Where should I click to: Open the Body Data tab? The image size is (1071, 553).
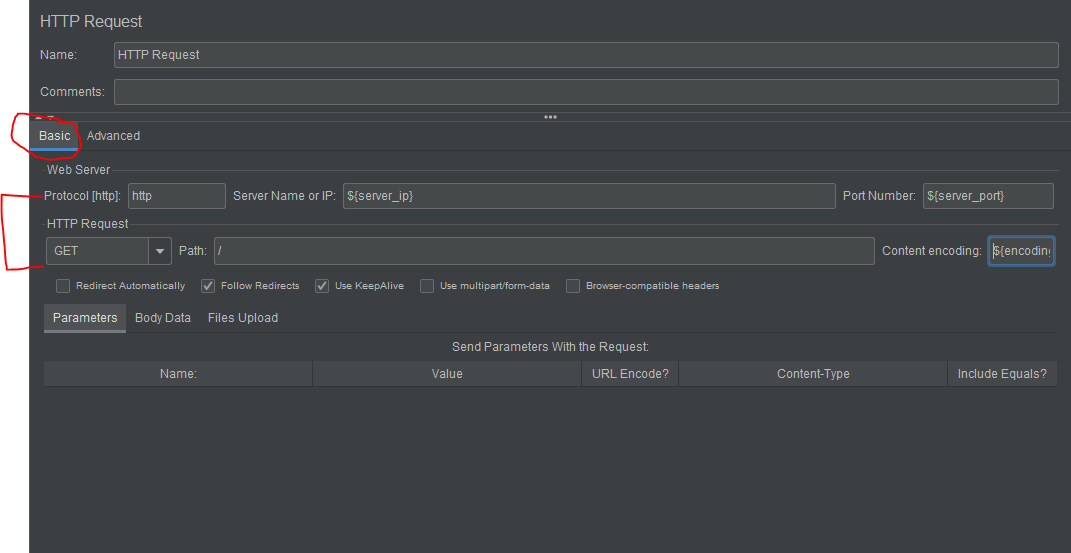click(163, 318)
